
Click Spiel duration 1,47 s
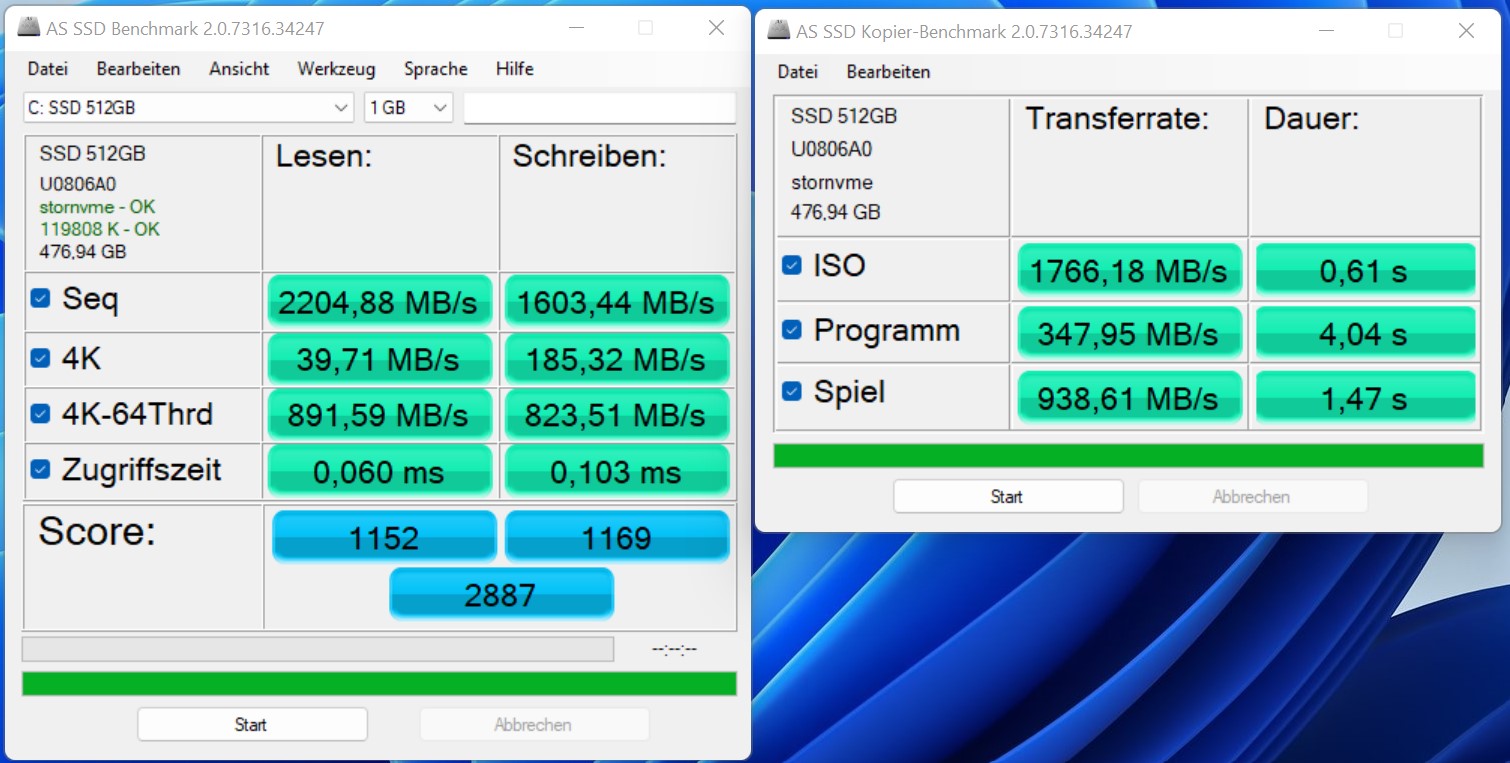coord(1365,397)
